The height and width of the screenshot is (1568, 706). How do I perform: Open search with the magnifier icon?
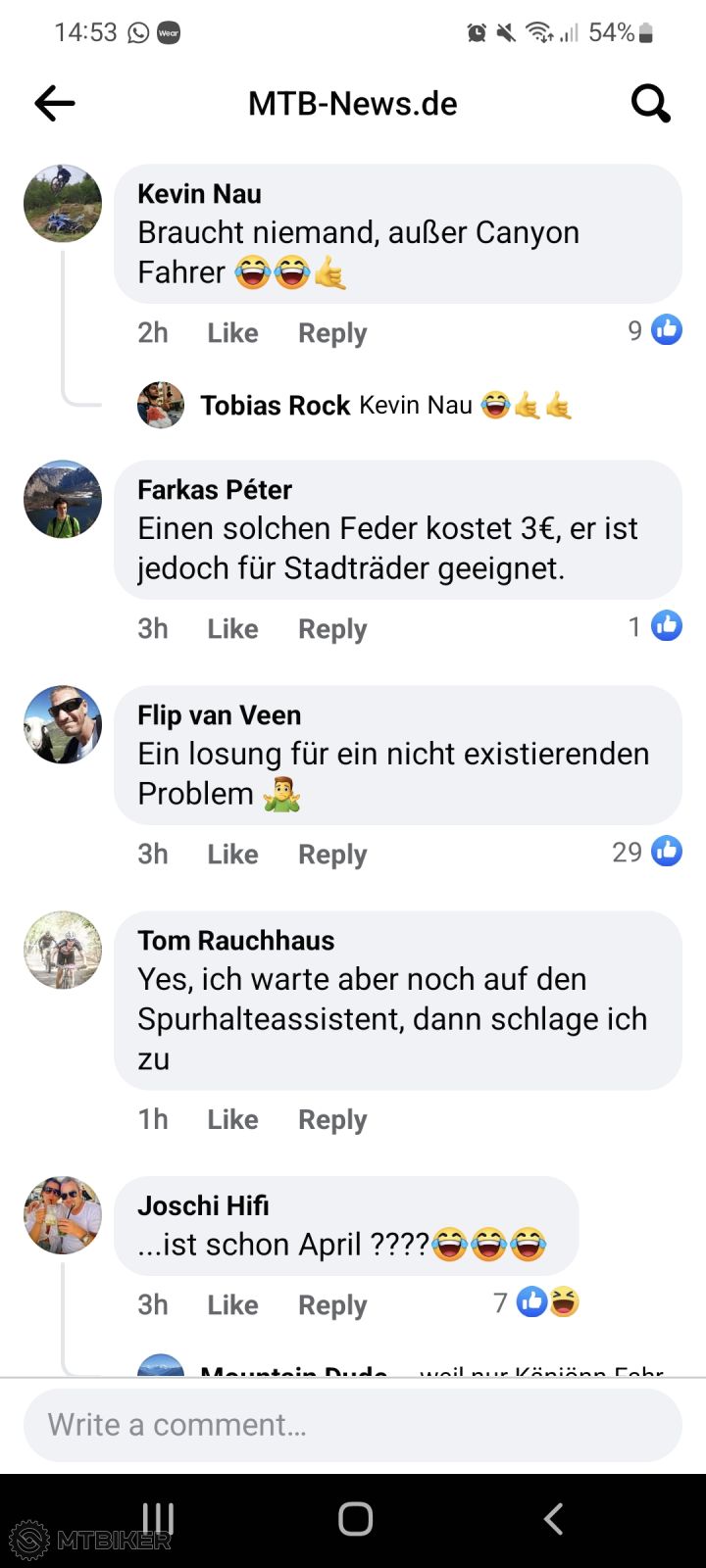650,102
